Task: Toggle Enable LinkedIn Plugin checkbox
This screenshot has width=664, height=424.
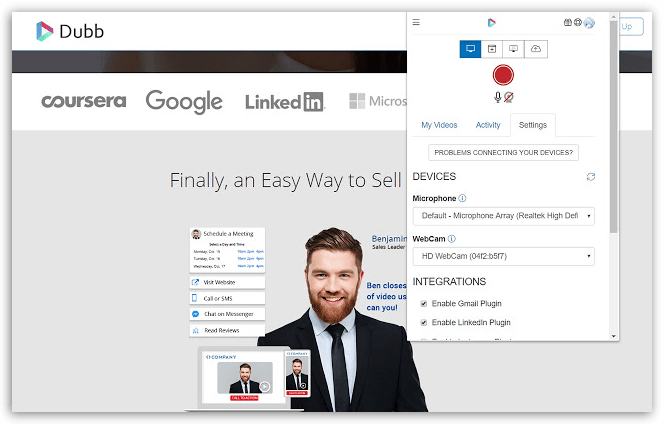Action: [423, 323]
